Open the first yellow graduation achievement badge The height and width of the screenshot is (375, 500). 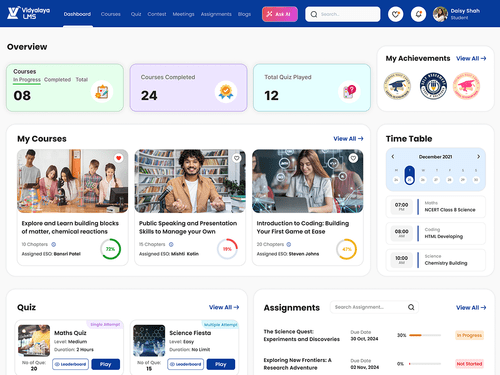pos(397,86)
